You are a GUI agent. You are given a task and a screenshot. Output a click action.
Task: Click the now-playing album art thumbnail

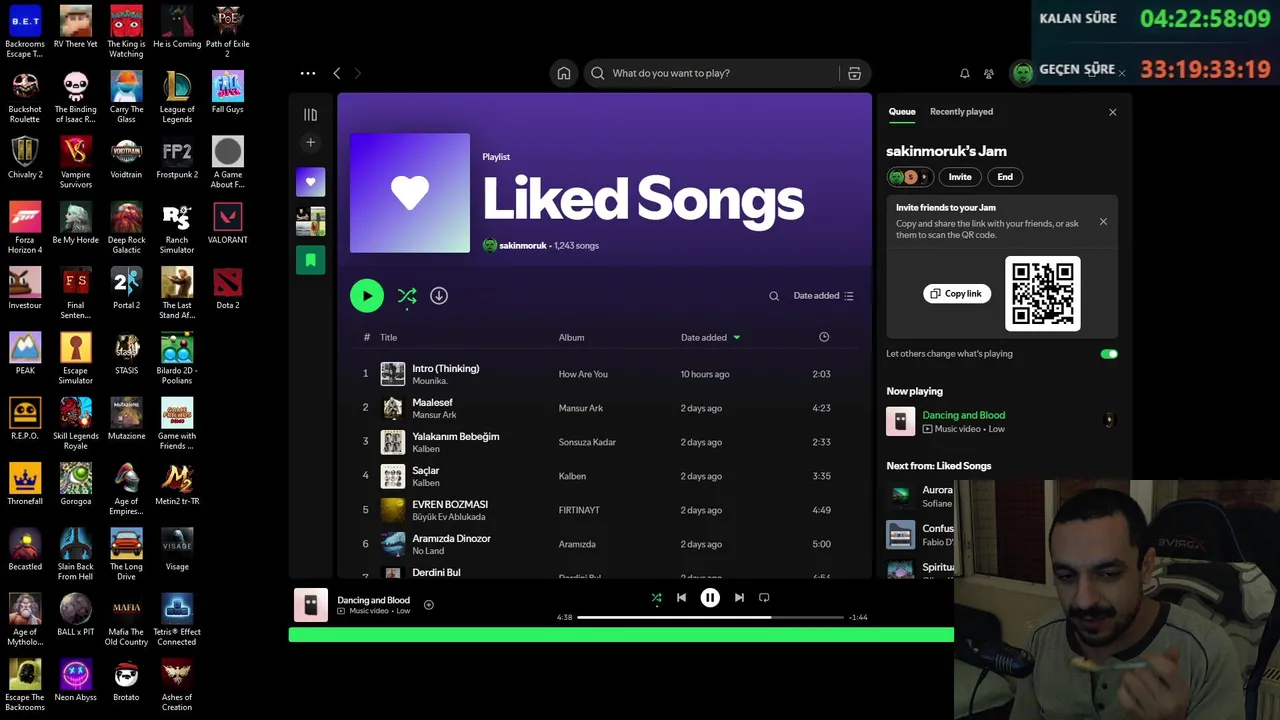point(310,605)
